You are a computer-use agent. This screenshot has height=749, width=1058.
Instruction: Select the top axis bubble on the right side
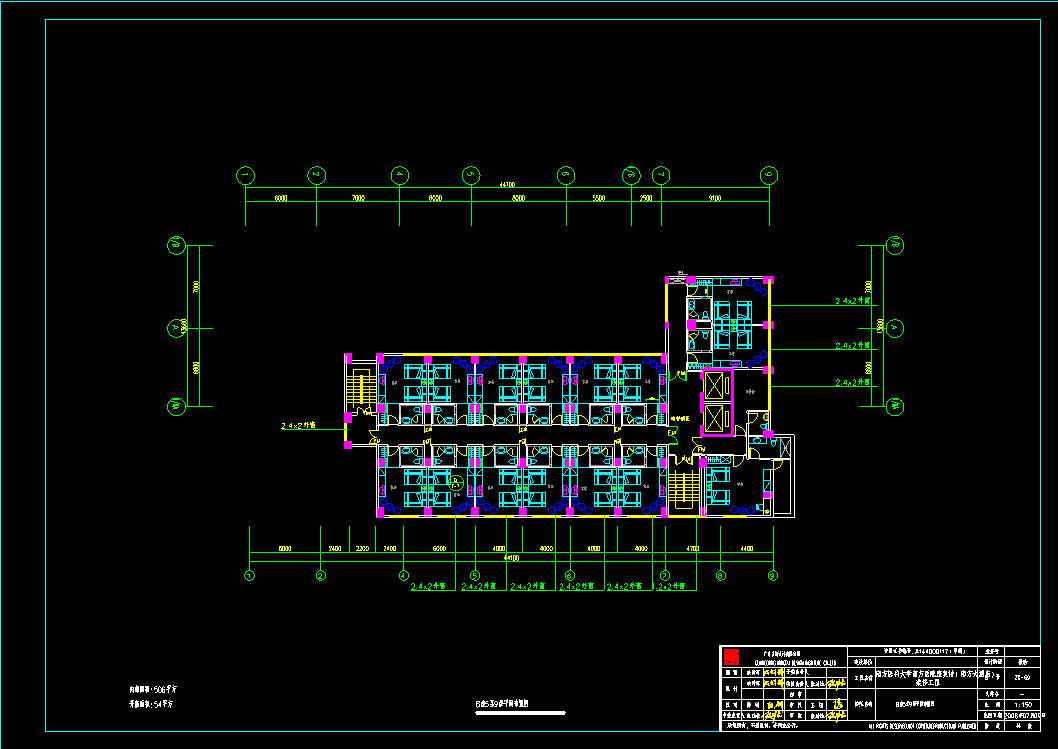tap(894, 244)
